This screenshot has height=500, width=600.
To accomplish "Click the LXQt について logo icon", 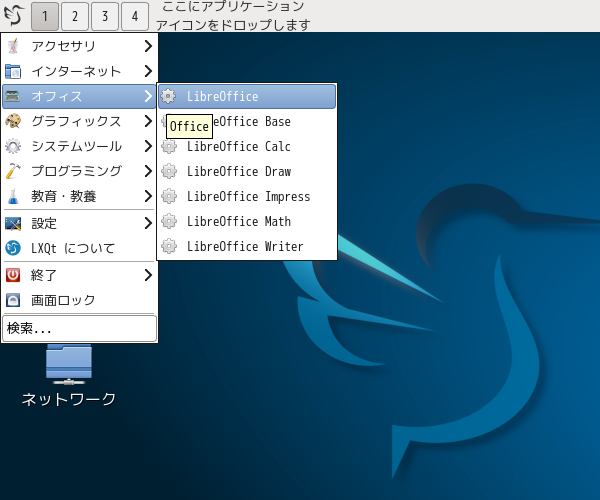I will [x=13, y=248].
